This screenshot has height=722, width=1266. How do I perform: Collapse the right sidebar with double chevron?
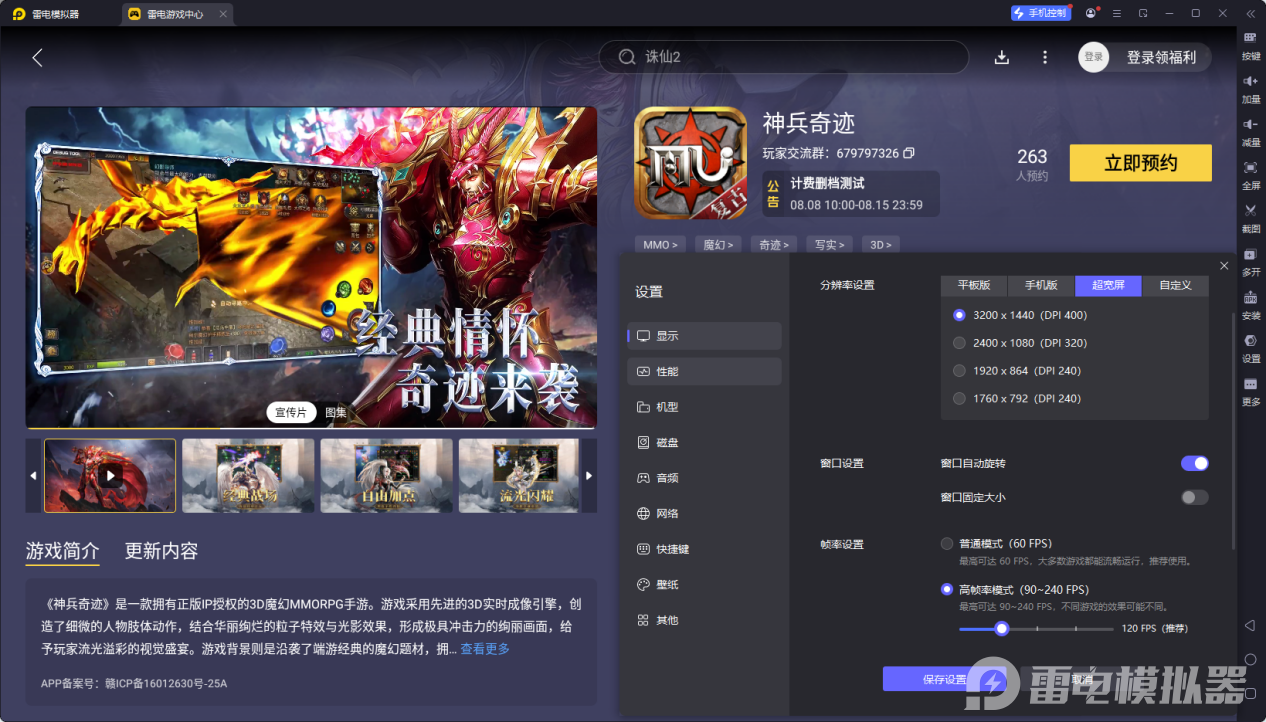coord(1250,13)
